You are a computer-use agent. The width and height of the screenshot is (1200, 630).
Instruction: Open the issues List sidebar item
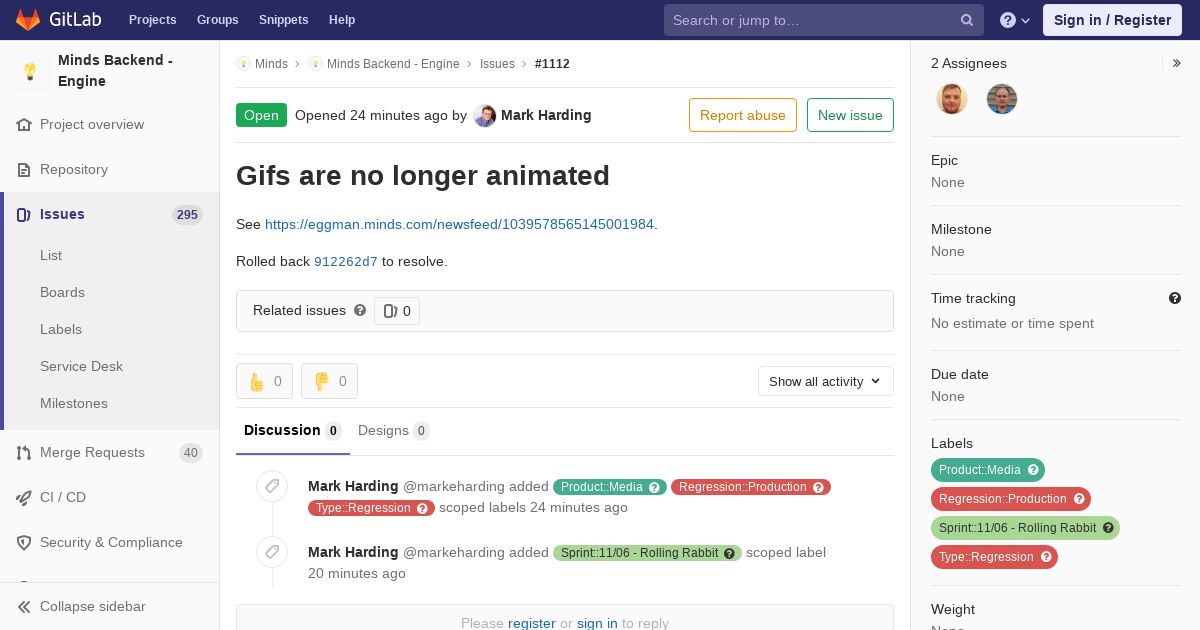pyautogui.click(x=51, y=256)
